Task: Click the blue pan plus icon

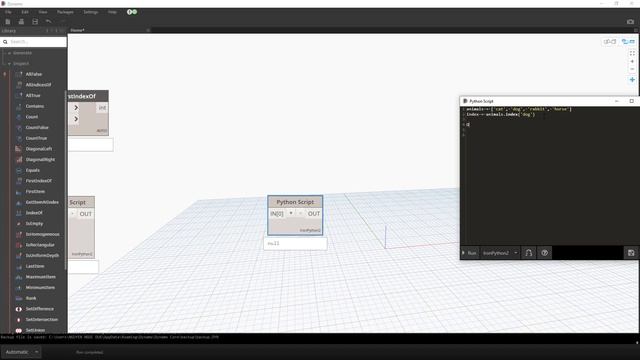Action: [632, 80]
